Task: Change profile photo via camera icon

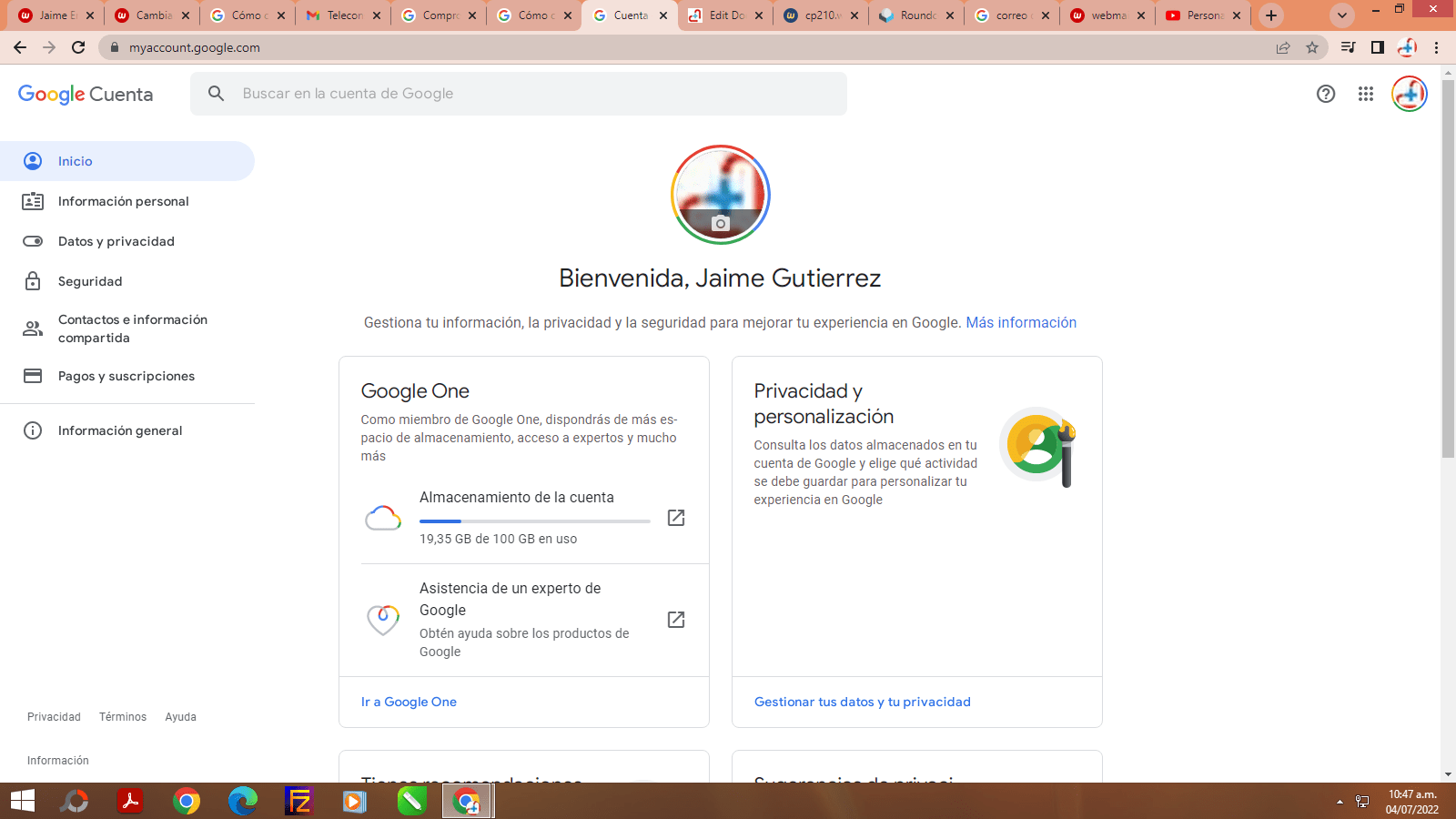Action: click(721, 224)
